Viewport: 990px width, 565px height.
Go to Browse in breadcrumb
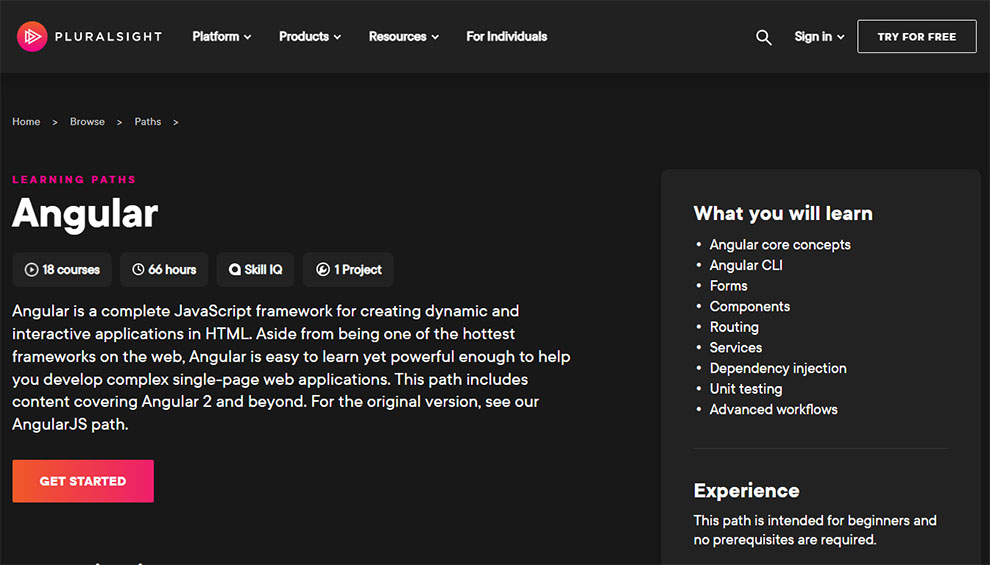click(x=87, y=122)
